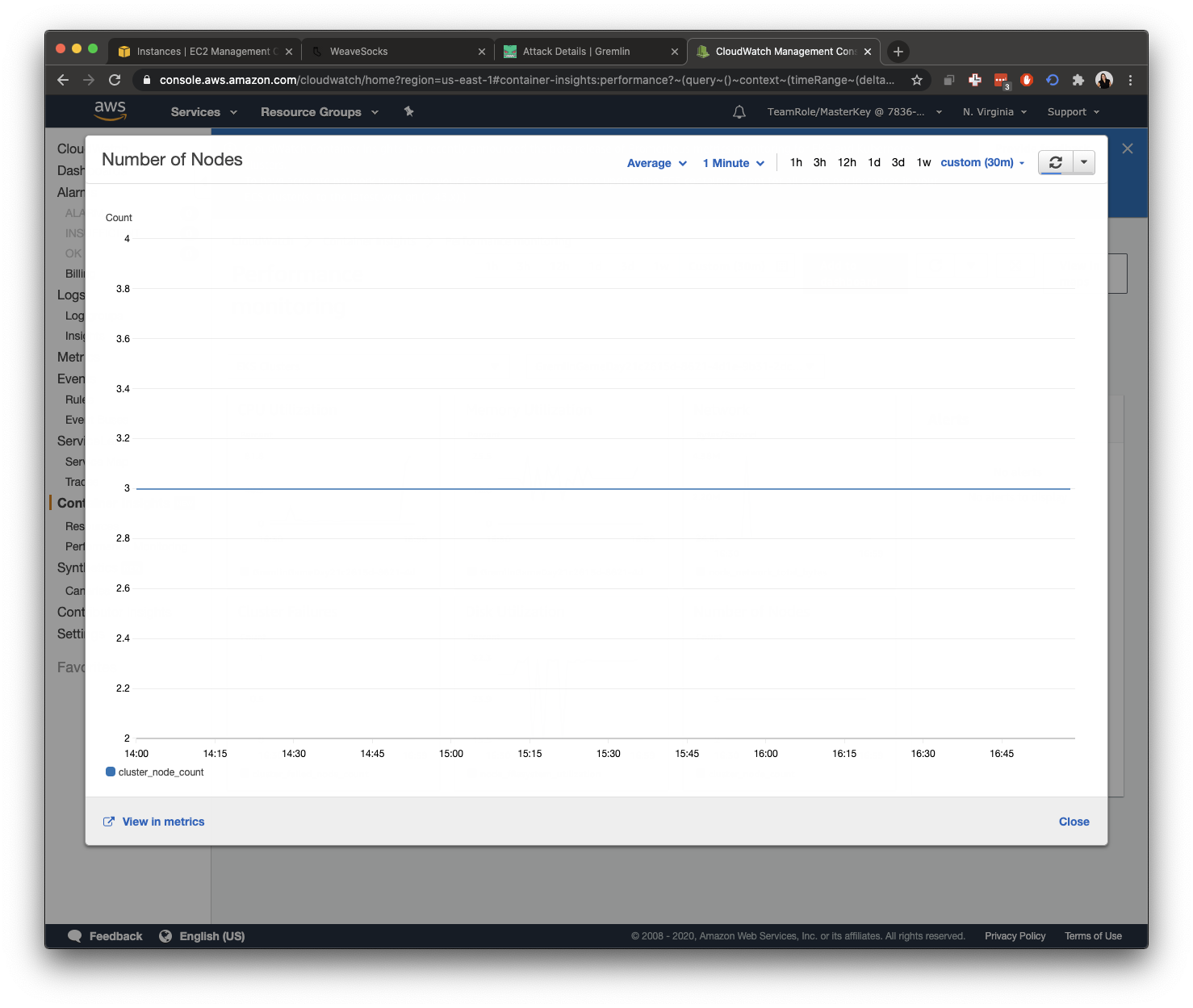1193x1008 pixels.
Task: Open the refresh options dropdown arrow
Action: point(1083,162)
